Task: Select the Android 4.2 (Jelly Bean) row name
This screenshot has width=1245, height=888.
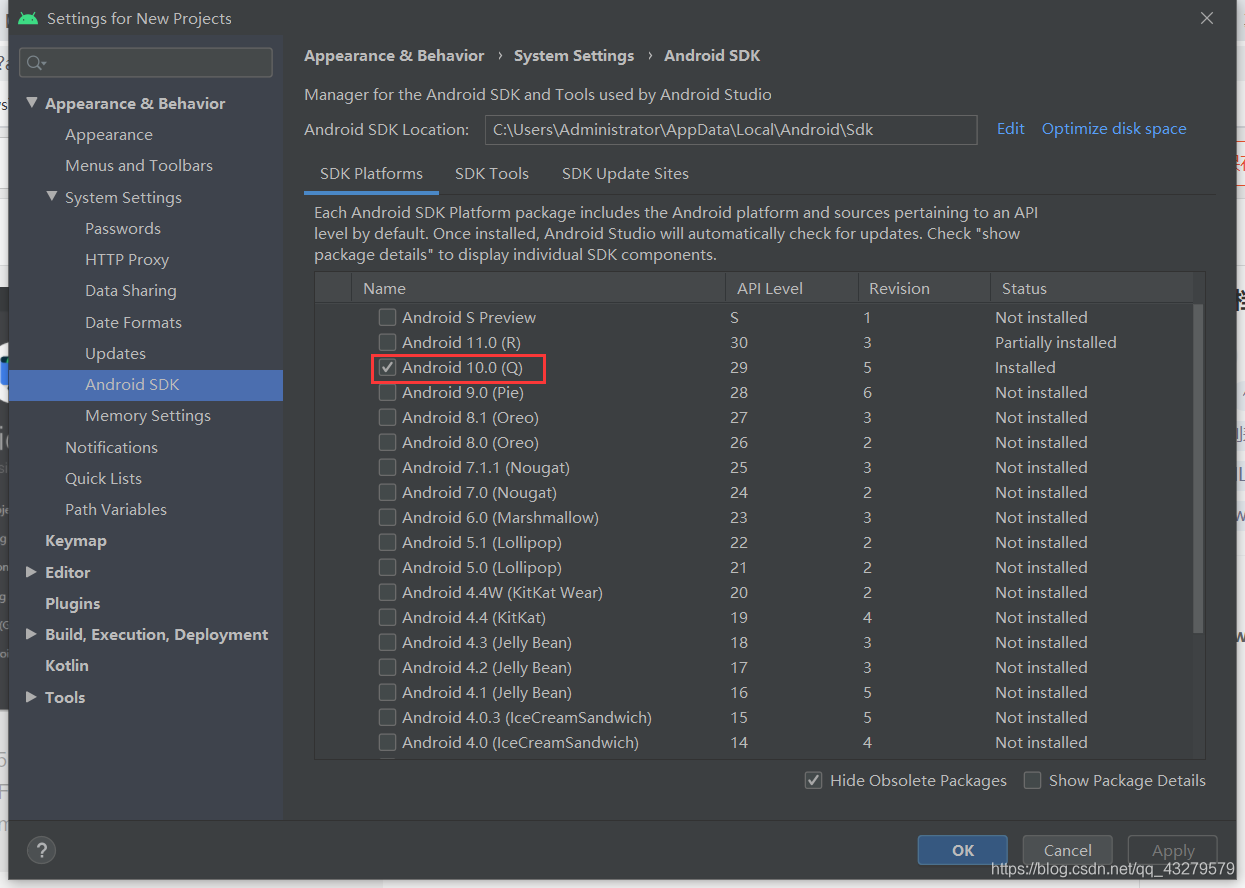Action: pyautogui.click(x=487, y=667)
